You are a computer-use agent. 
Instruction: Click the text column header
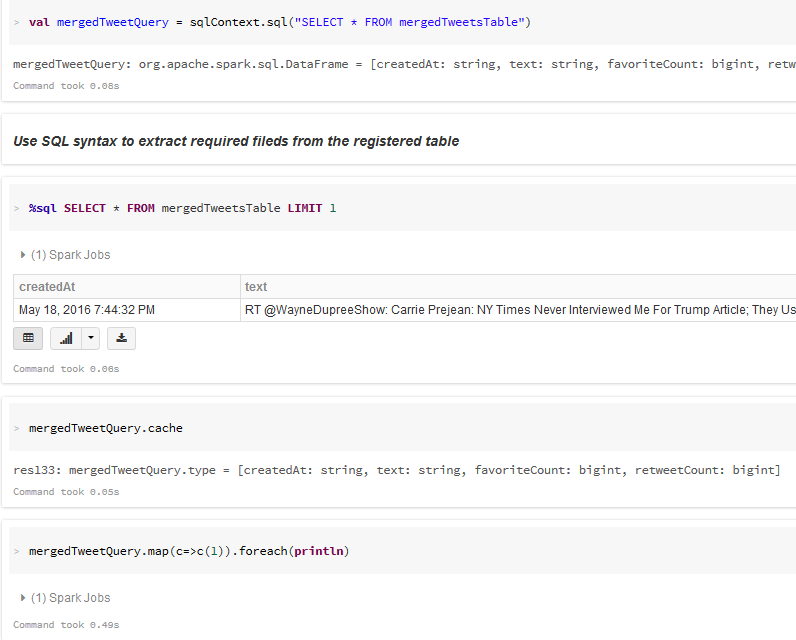518,287
